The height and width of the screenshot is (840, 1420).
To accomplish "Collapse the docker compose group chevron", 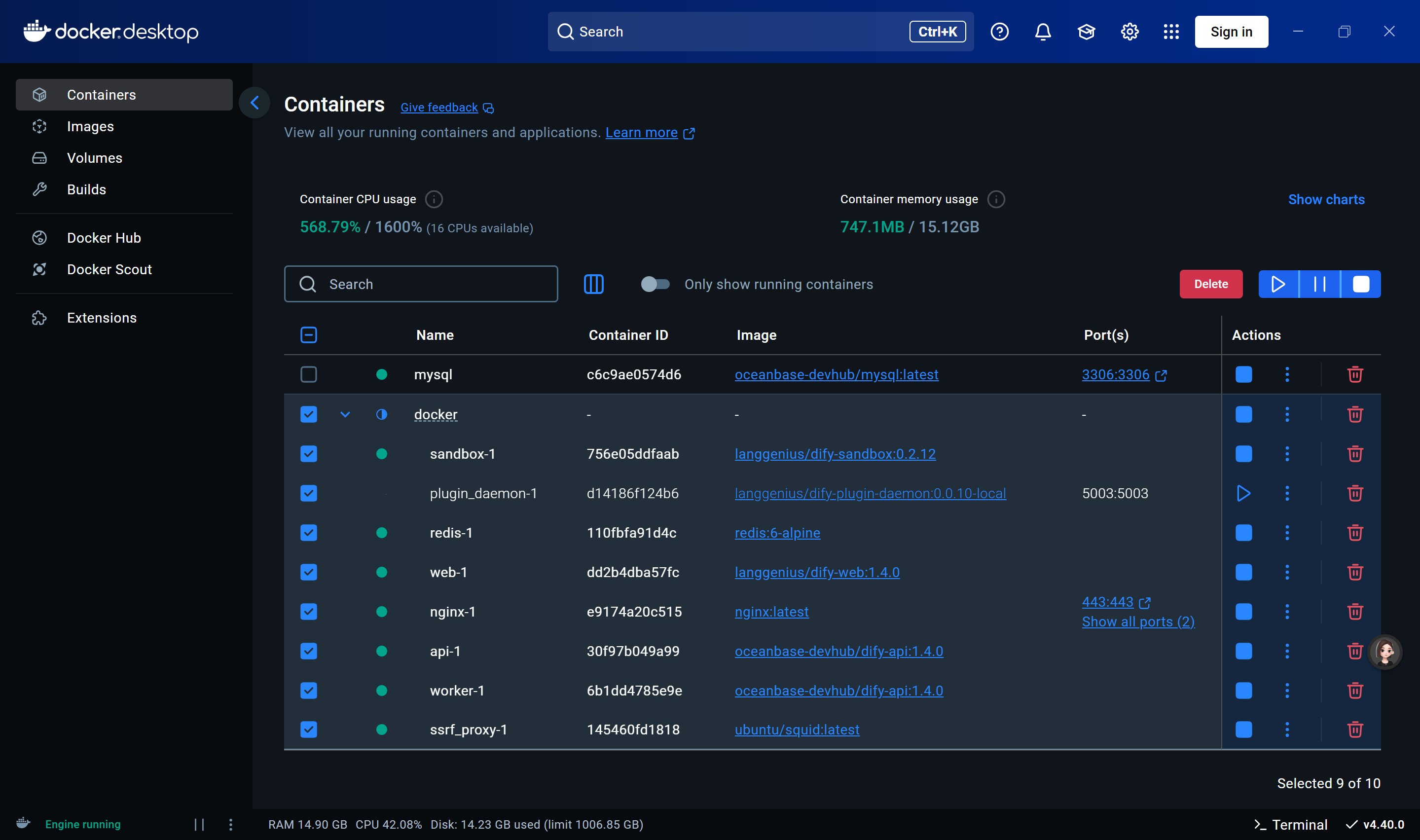I will point(345,414).
